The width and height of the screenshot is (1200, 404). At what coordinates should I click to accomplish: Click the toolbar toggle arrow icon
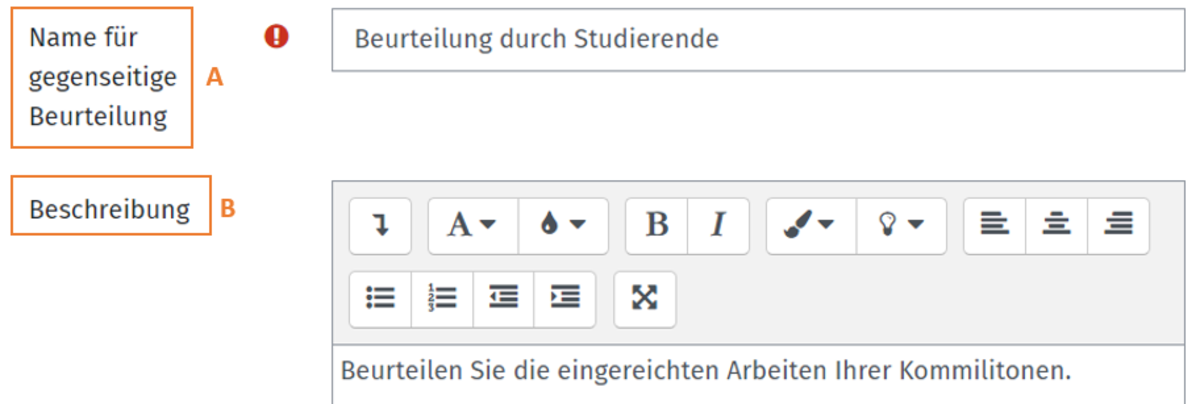pos(380,226)
